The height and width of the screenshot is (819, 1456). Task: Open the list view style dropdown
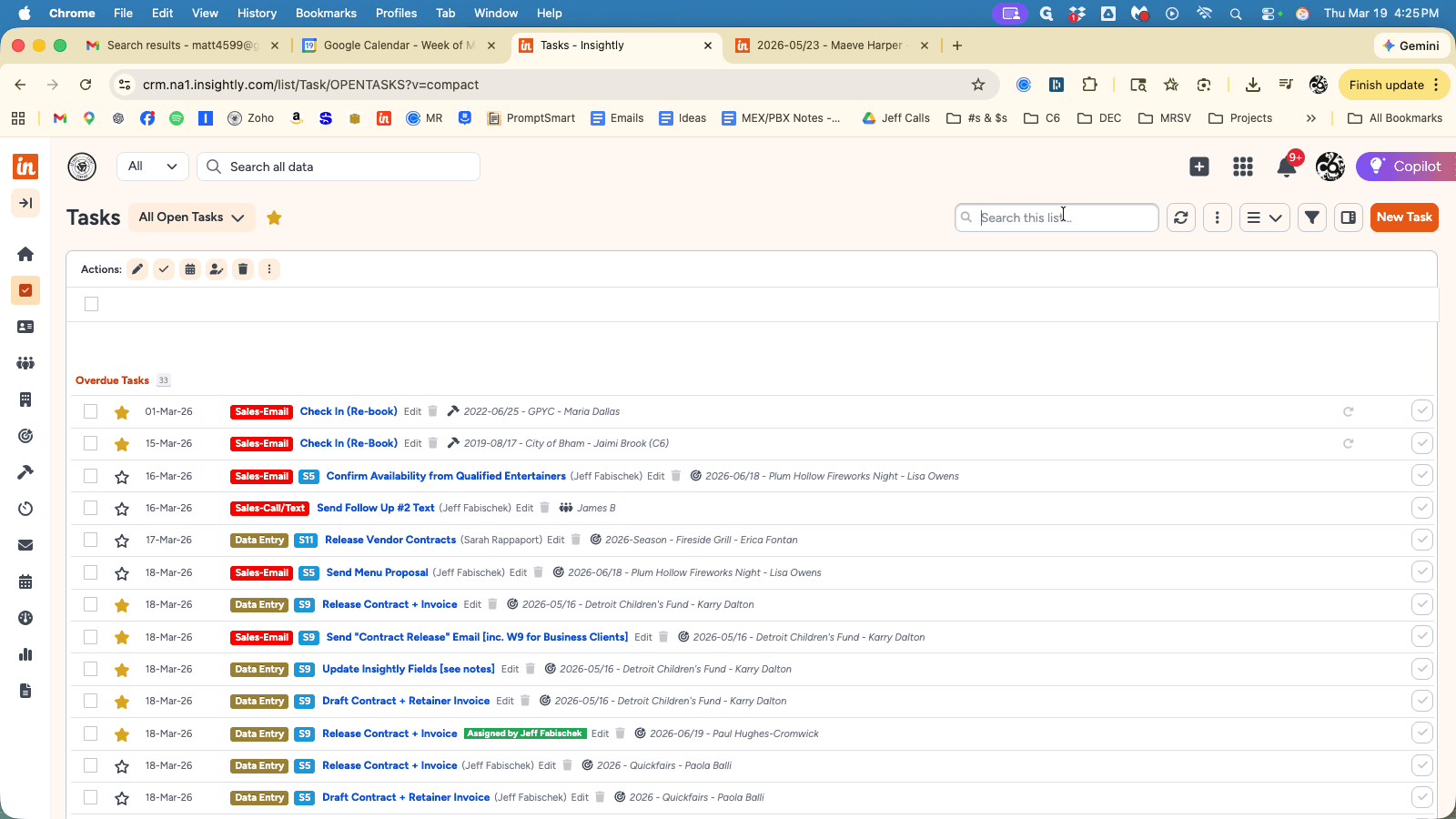point(1264,217)
